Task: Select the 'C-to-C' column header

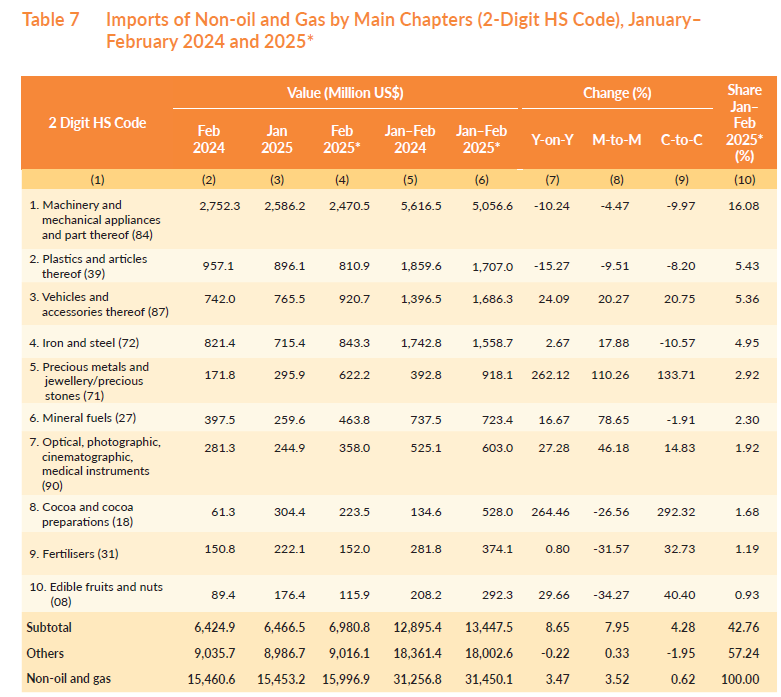Action: tap(680, 140)
